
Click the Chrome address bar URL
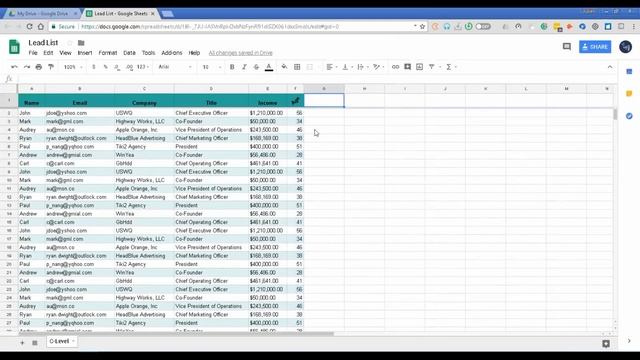click(x=210, y=27)
